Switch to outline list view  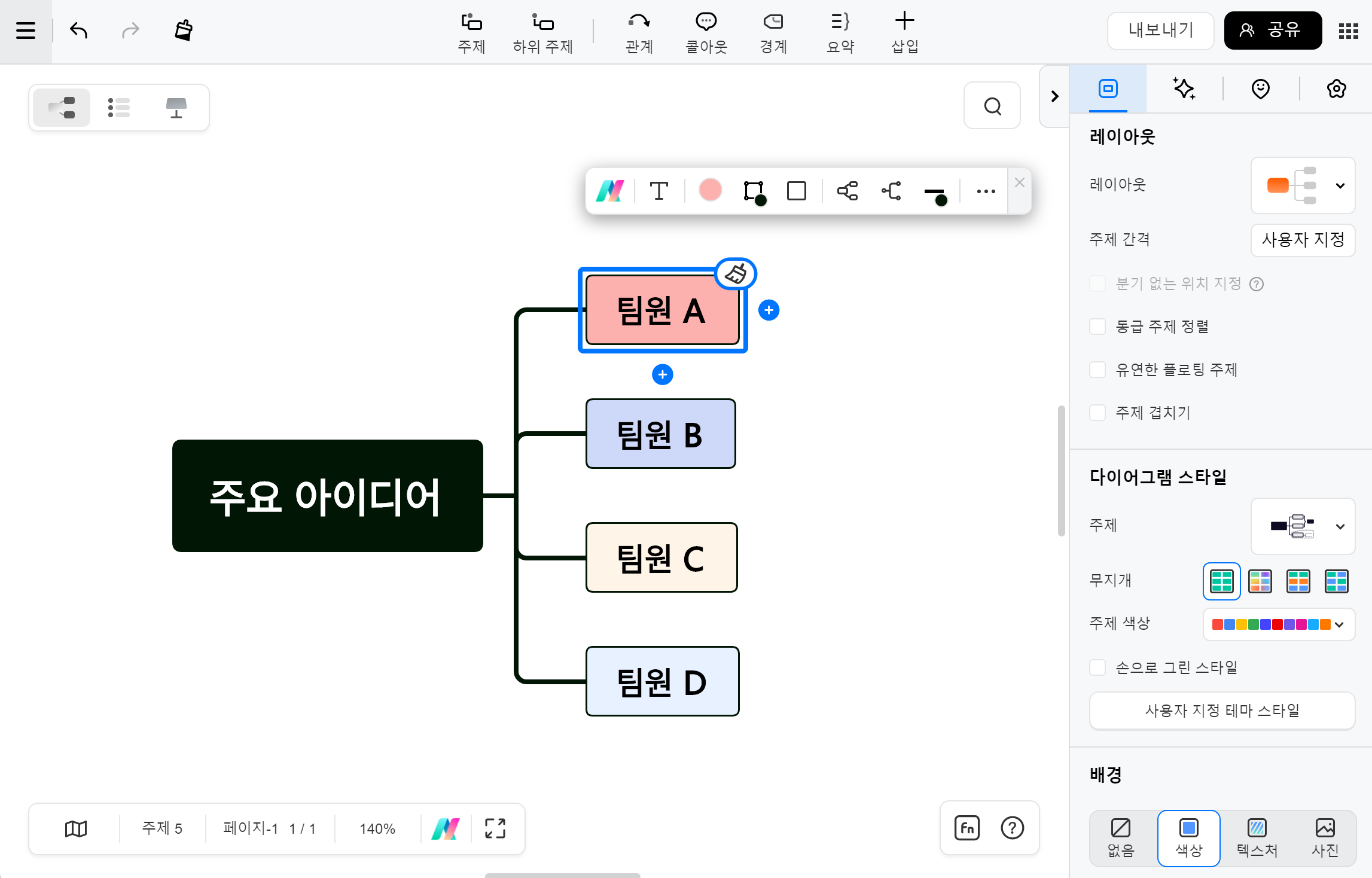(119, 108)
